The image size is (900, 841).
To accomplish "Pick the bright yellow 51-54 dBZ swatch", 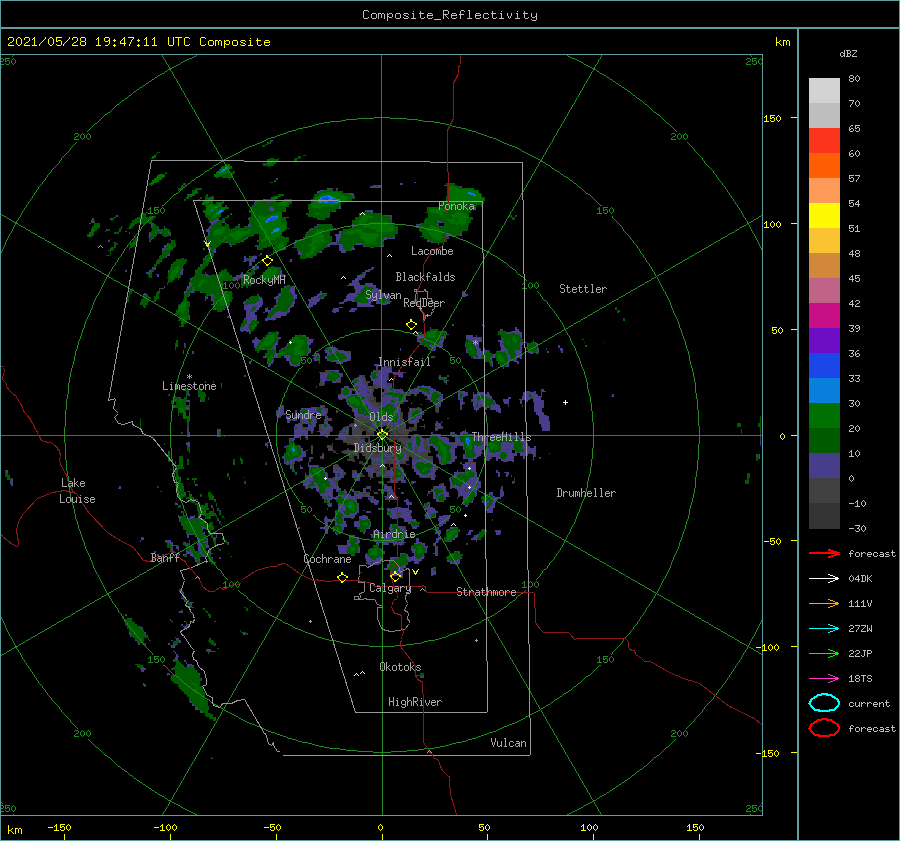I will click(x=824, y=216).
